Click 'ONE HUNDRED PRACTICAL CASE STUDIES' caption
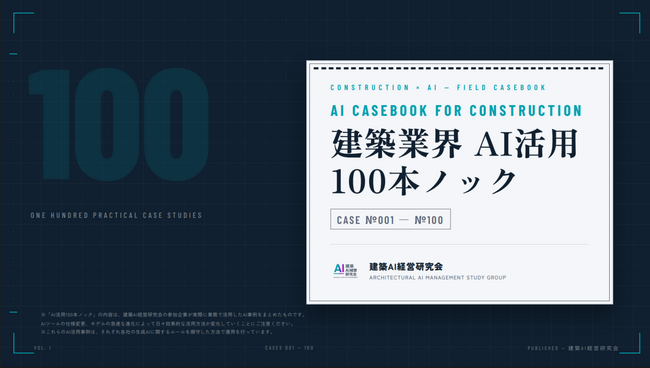Viewport: 650px width, 368px height. coord(116,215)
